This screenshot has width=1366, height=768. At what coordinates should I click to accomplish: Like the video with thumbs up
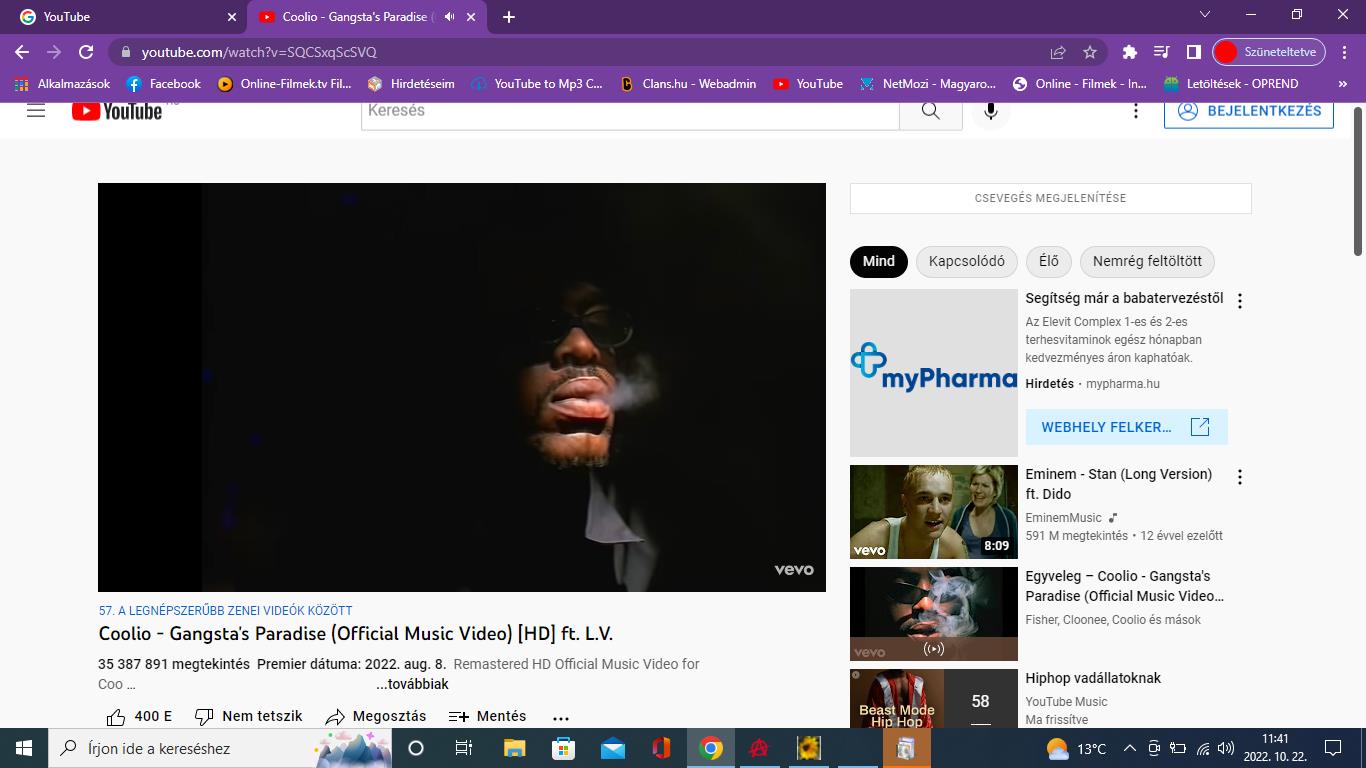coord(117,716)
